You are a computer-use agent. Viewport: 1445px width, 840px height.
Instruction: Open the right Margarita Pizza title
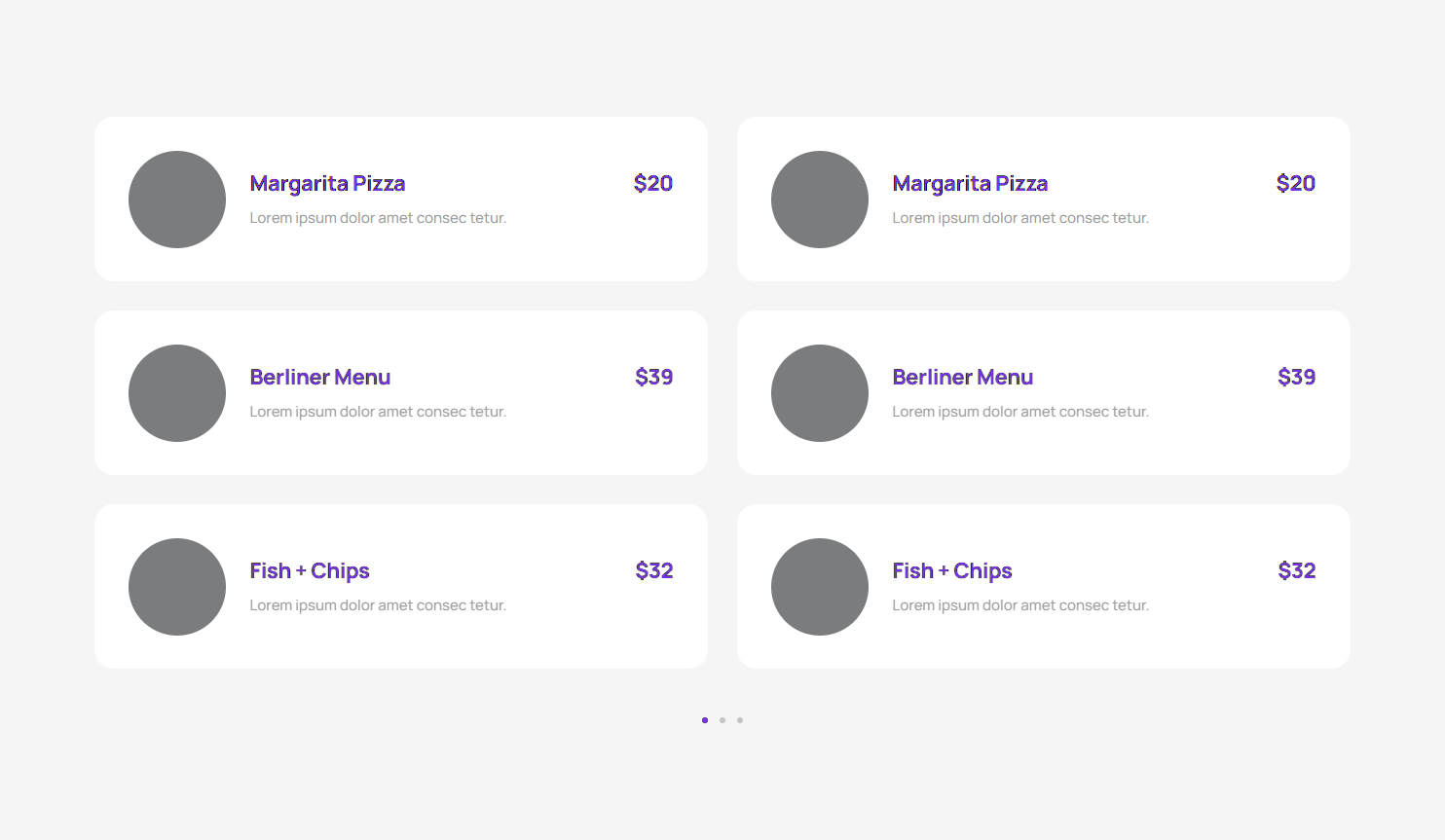tap(970, 184)
